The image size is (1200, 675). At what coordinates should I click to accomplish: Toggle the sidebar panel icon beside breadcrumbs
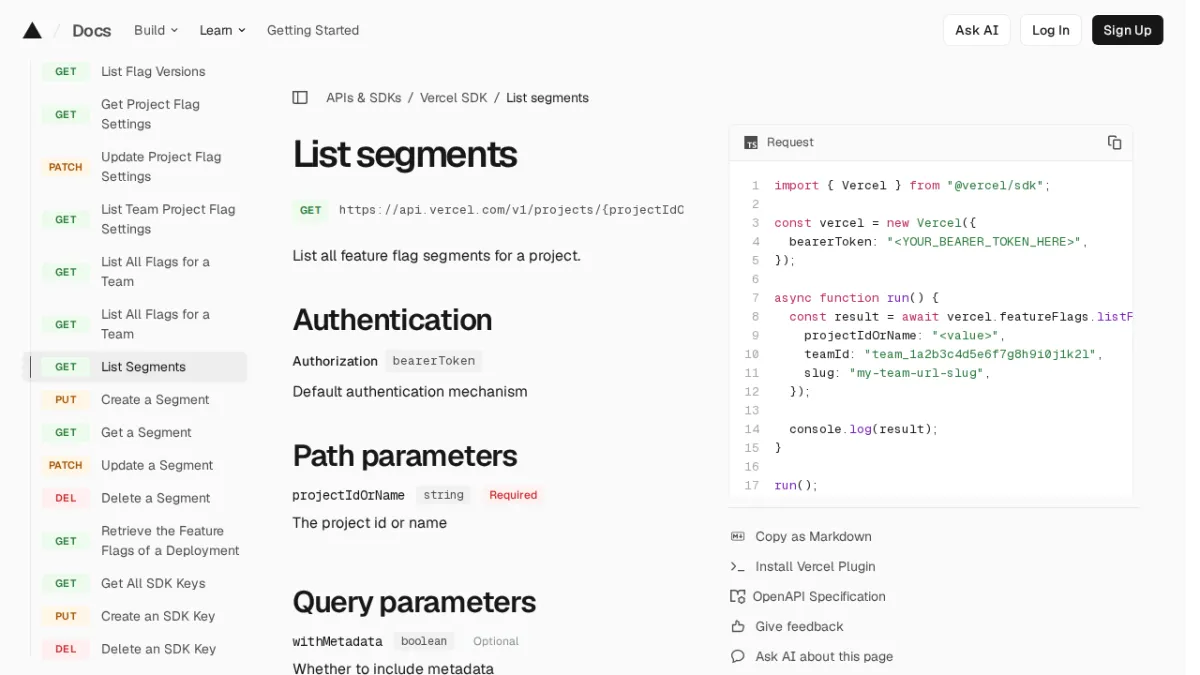click(x=300, y=98)
